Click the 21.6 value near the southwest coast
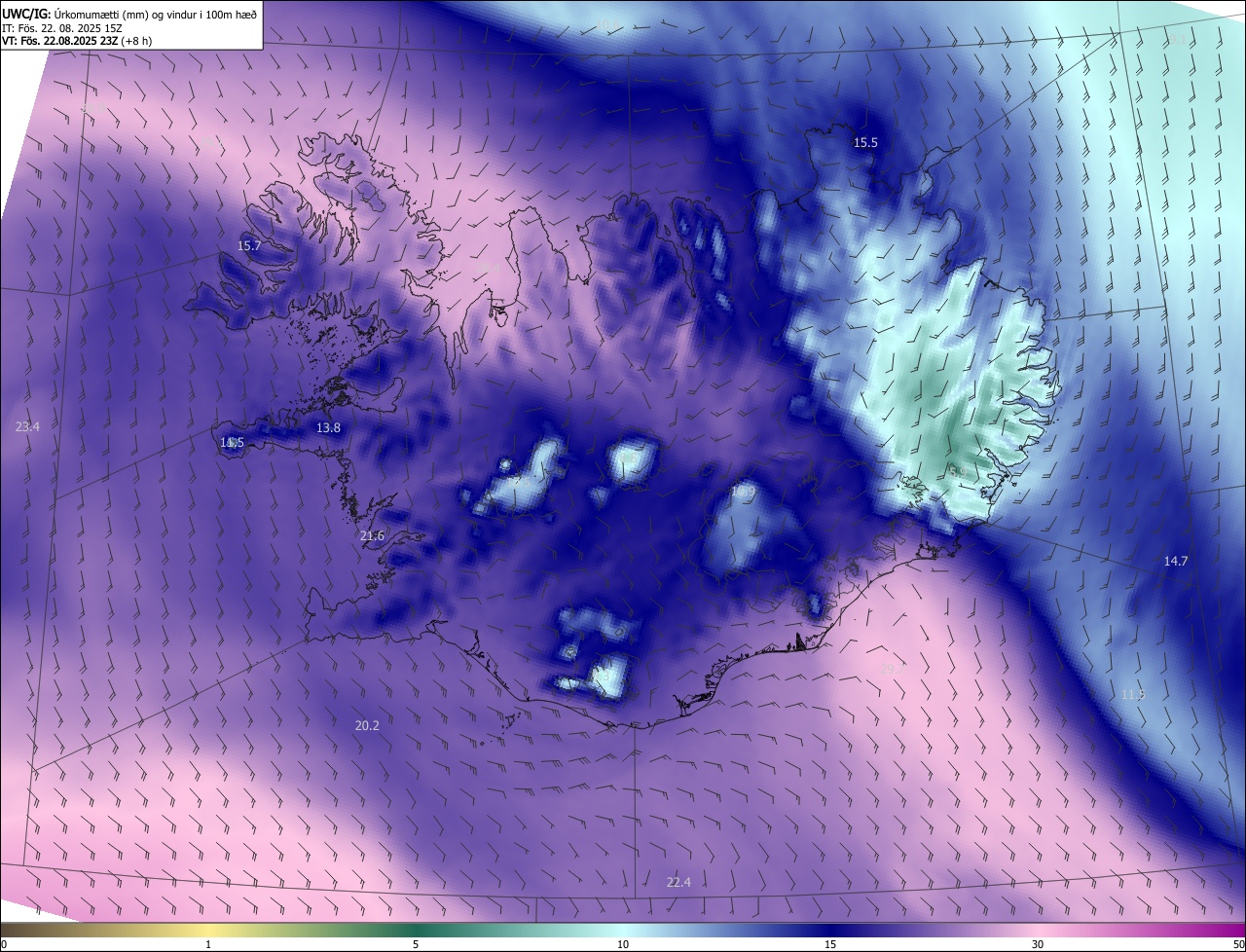The image size is (1246, 952). pyautogui.click(x=372, y=536)
